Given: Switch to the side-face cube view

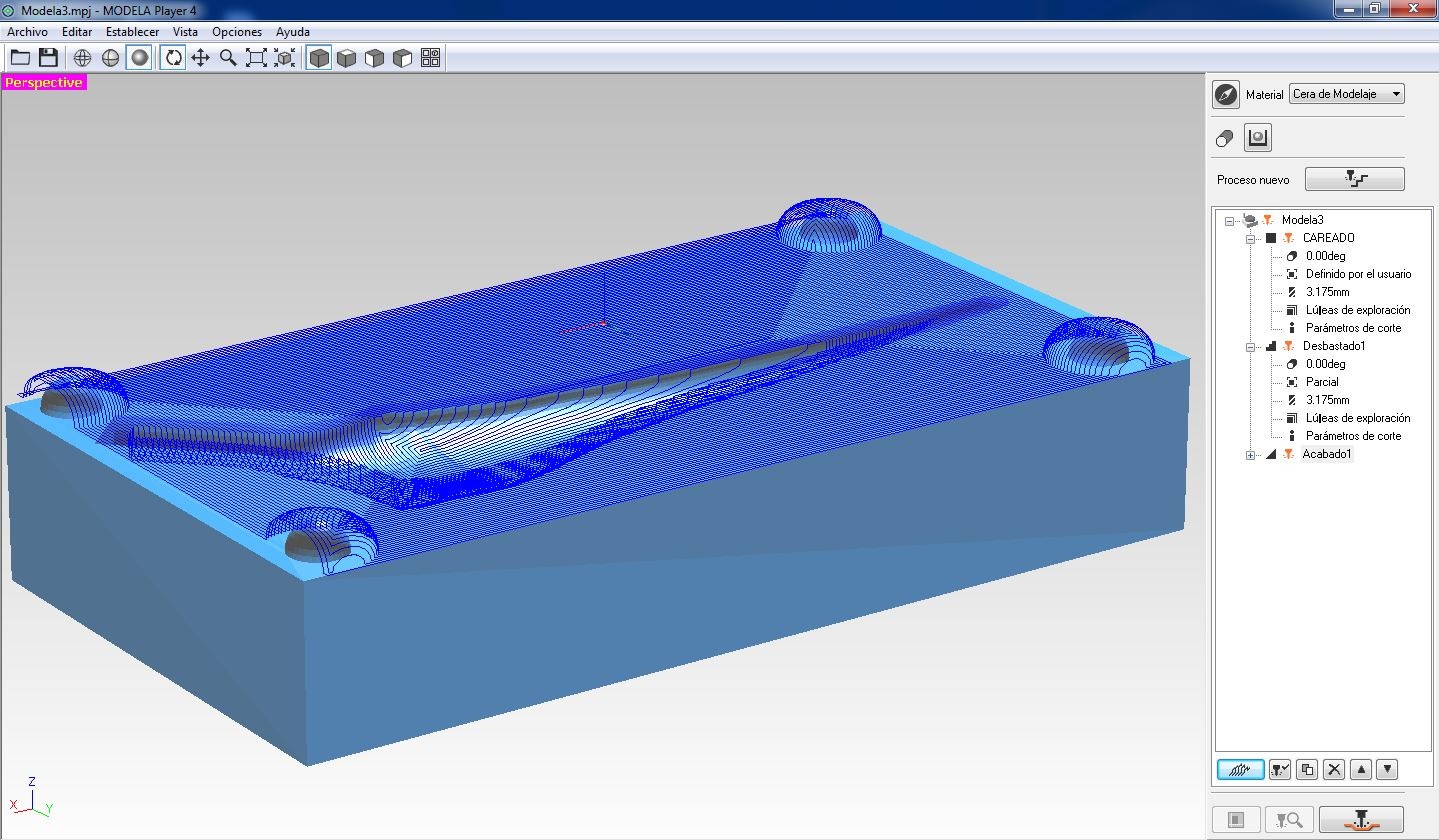Looking at the screenshot, I should [x=403, y=58].
